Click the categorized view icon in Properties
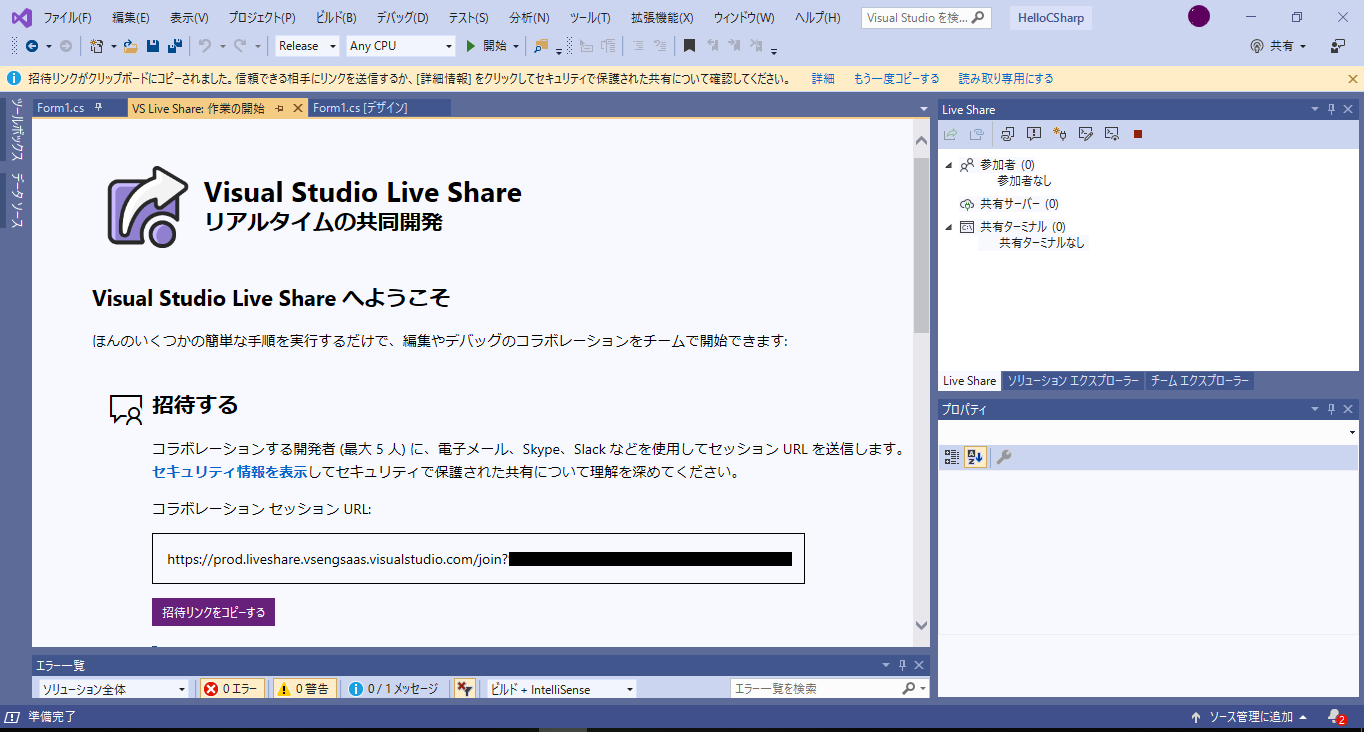 pos(952,457)
